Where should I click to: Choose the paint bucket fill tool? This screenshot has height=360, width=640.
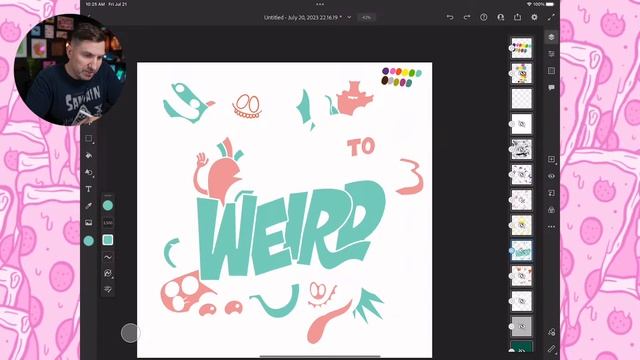pyautogui.click(x=89, y=156)
